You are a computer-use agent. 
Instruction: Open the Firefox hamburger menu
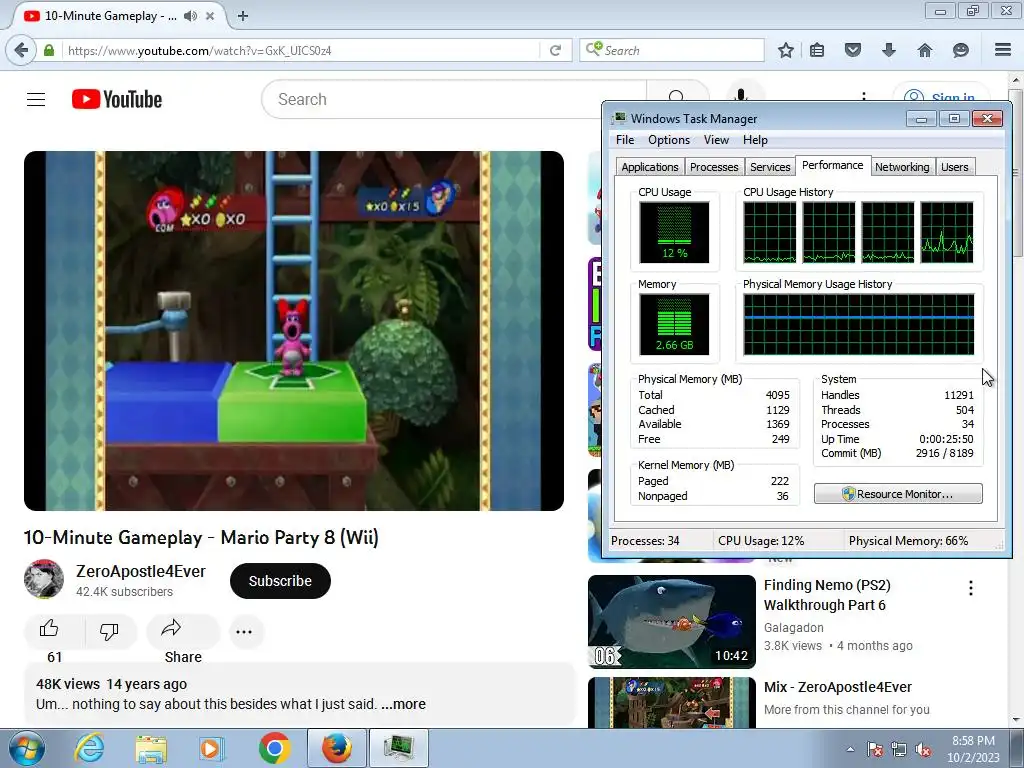[x=1003, y=50]
